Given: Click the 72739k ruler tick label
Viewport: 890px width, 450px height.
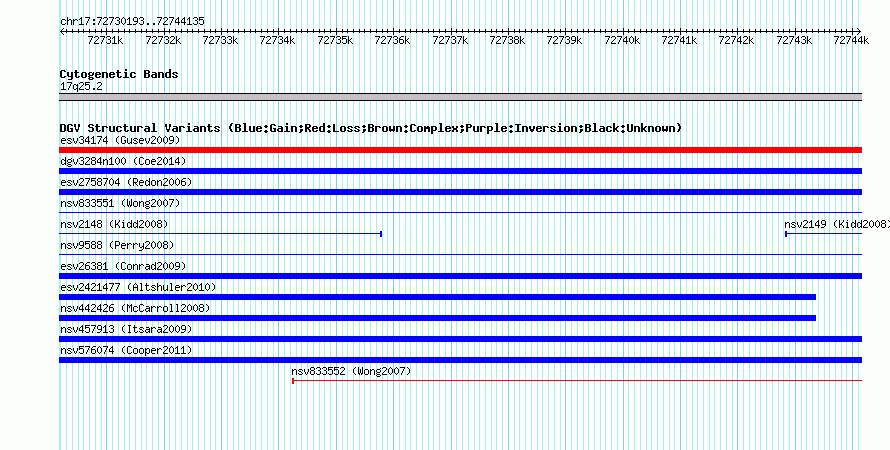Looking at the screenshot, I should (565, 40).
